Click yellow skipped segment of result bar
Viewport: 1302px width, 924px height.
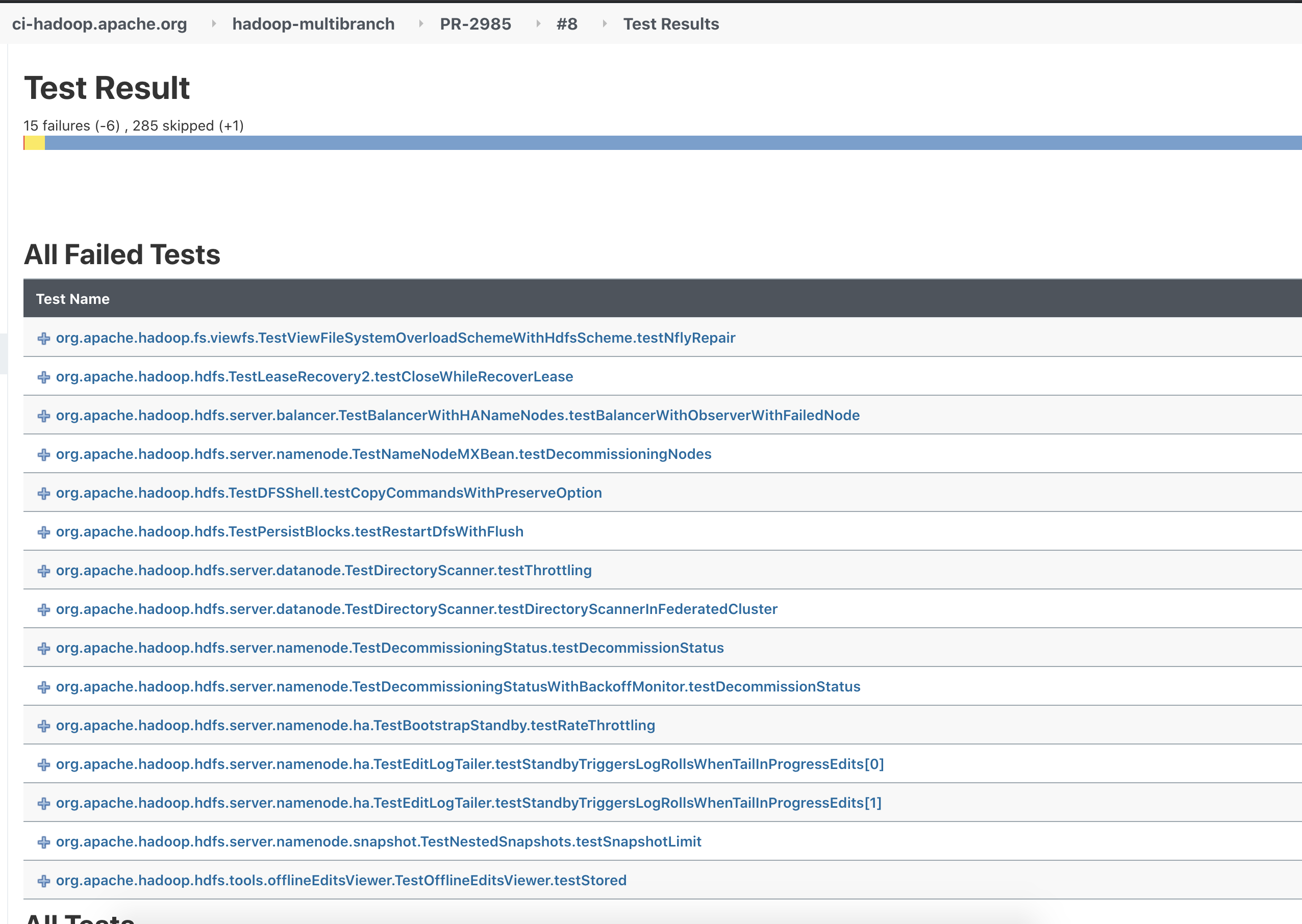click(x=35, y=143)
